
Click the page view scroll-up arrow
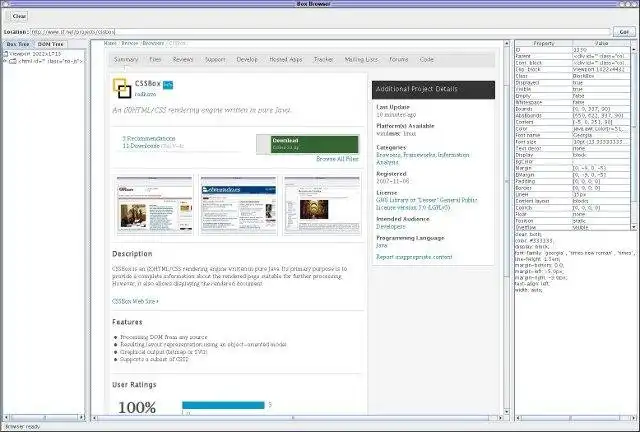click(507, 43)
